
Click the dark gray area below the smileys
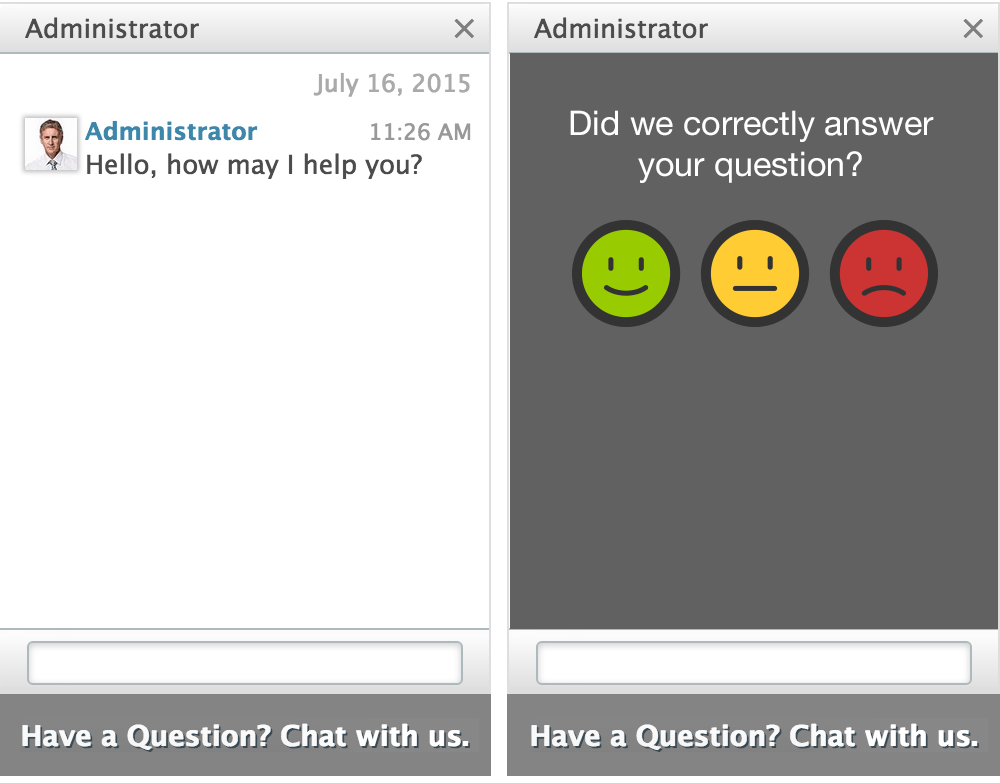(754, 480)
